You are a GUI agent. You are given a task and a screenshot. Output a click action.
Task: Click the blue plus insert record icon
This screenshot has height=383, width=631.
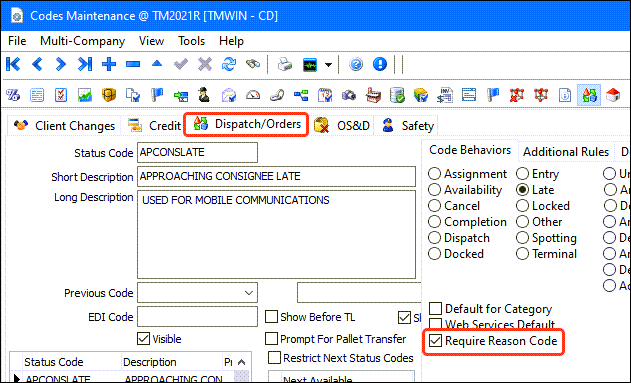coord(109,64)
